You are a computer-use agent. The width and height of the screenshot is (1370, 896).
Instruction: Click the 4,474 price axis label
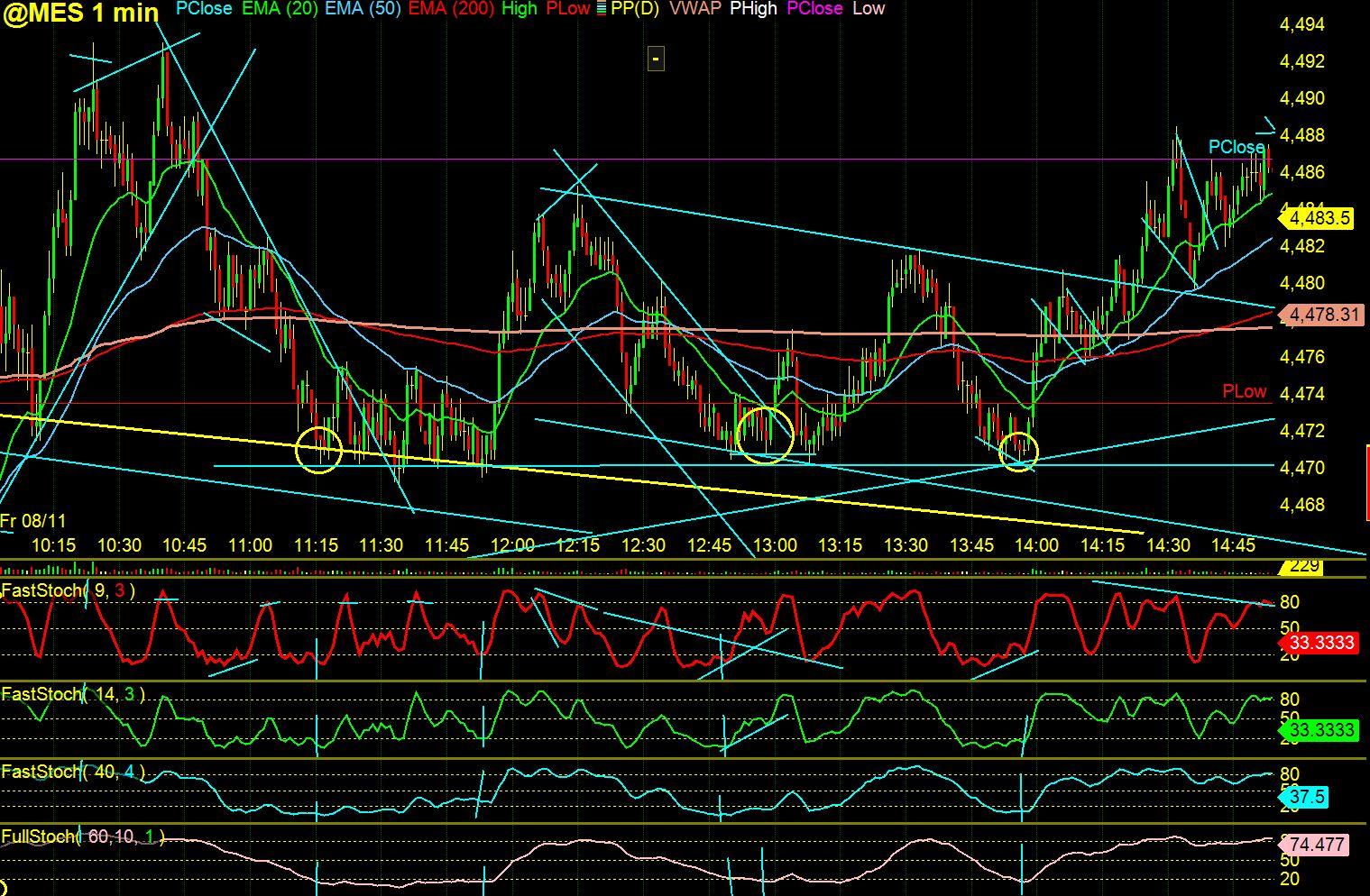tap(1302, 394)
